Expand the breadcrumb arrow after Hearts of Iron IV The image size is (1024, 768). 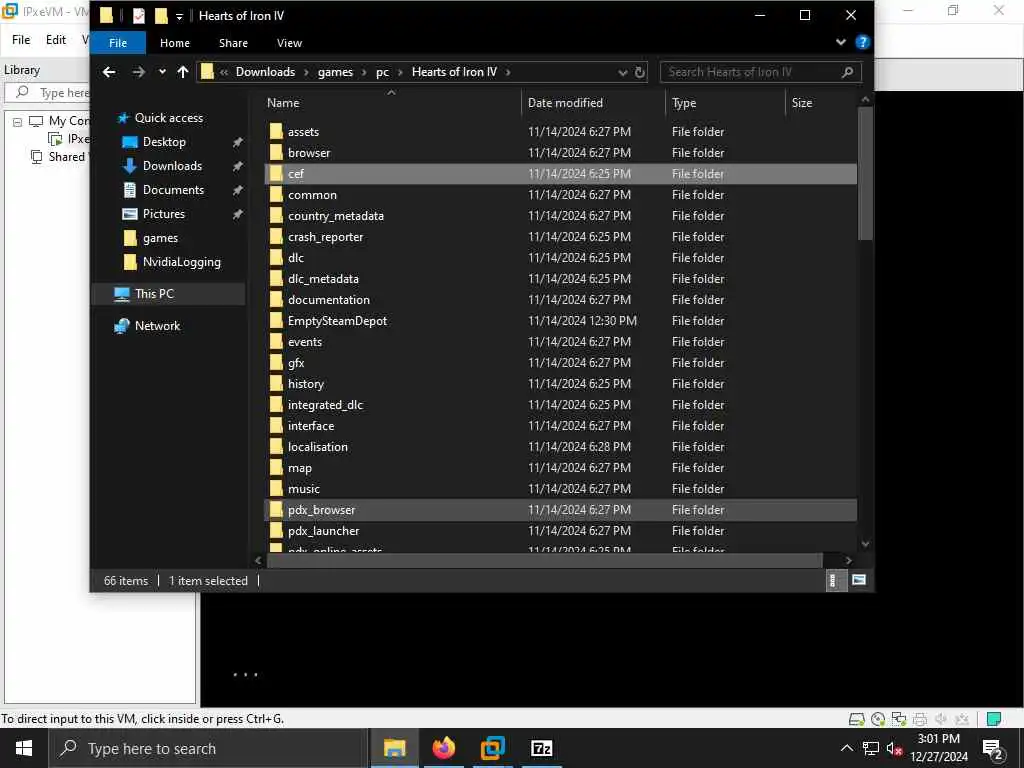pos(508,72)
